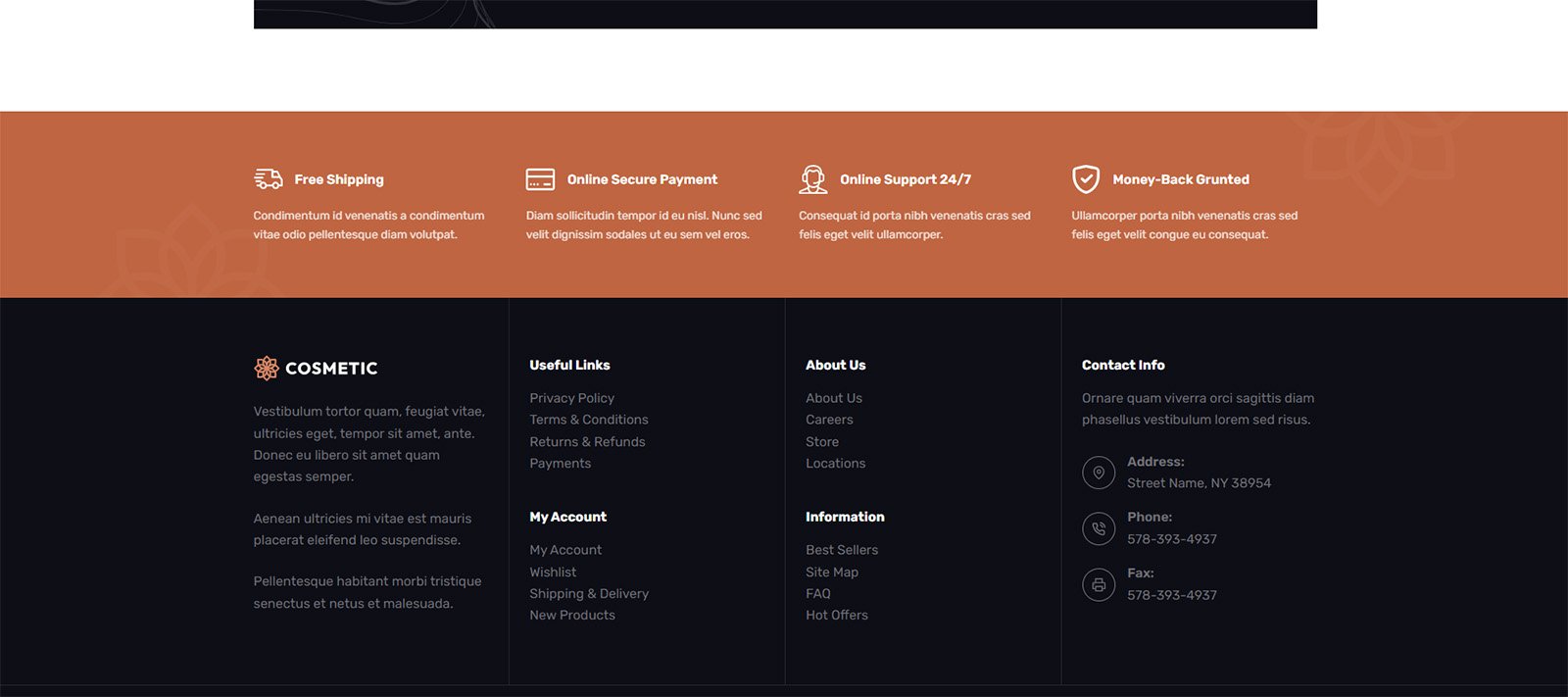Open Terms & Conditions page

(x=588, y=420)
